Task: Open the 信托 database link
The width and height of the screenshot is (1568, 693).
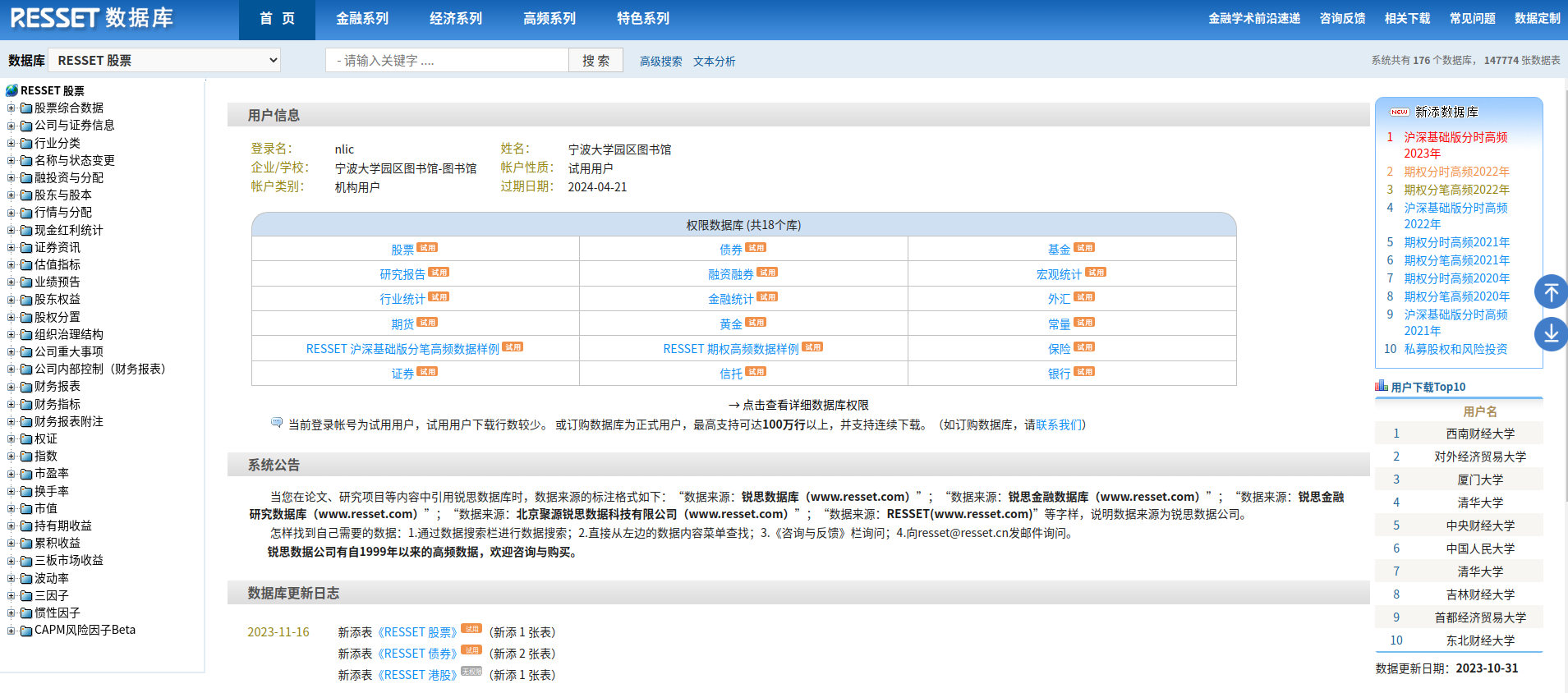Action: click(x=731, y=374)
